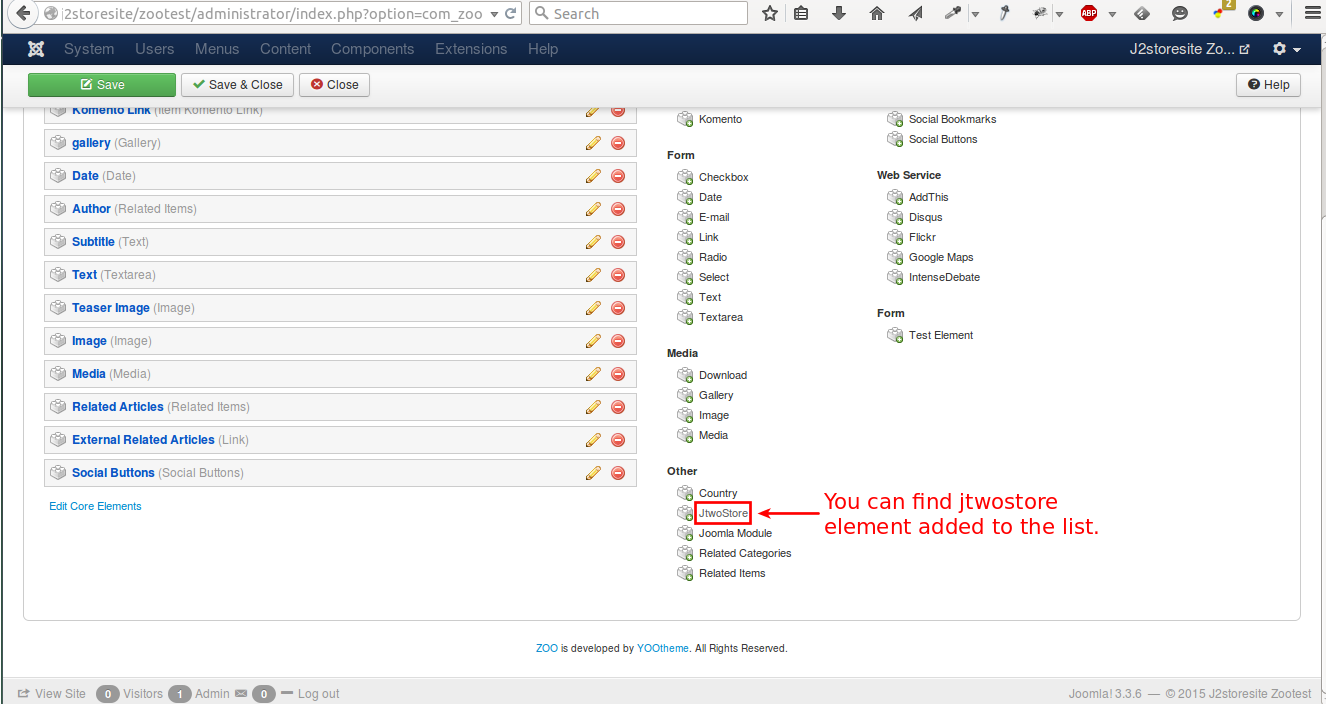Open the System menu
This screenshot has height=705, width=1326.
click(x=89, y=49)
